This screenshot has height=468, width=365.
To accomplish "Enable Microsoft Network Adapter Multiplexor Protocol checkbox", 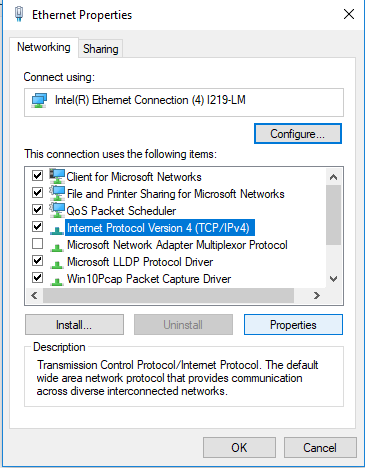I will 37,244.
